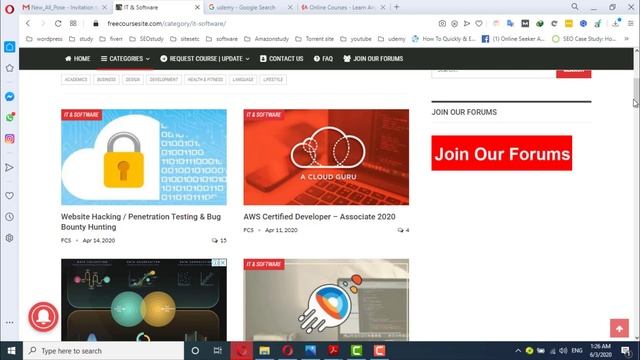Click the scroll-to-top red arrow button

619,329
